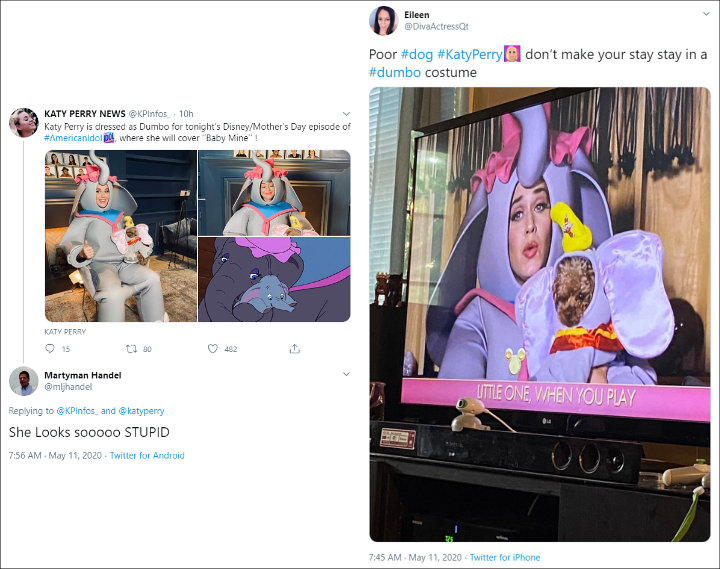Open the #dumbo hashtag
The height and width of the screenshot is (569, 720).
click(x=395, y=73)
